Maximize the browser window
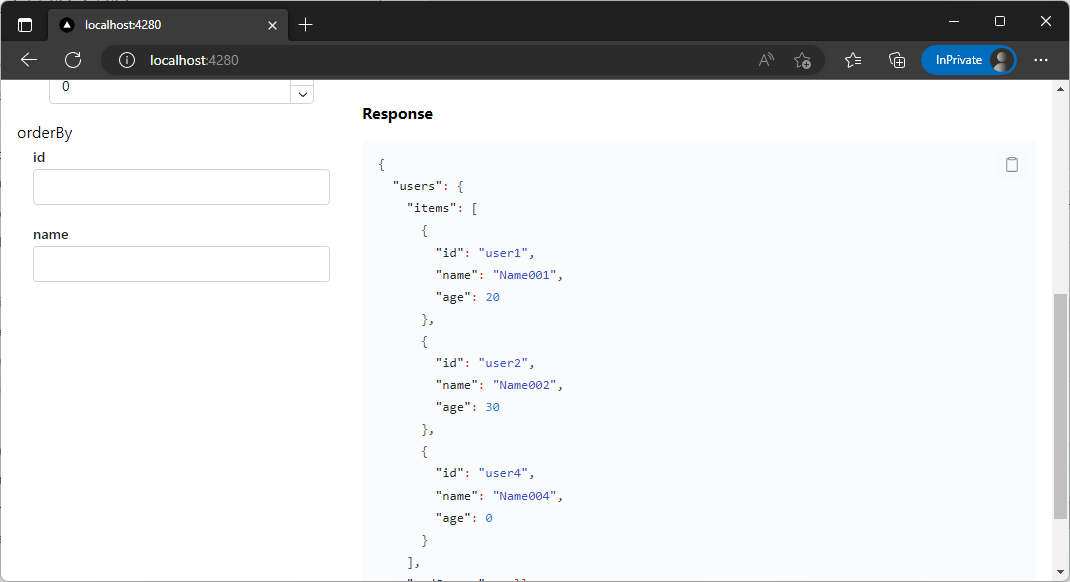Image resolution: width=1070 pixels, height=582 pixels. click(x=1000, y=22)
